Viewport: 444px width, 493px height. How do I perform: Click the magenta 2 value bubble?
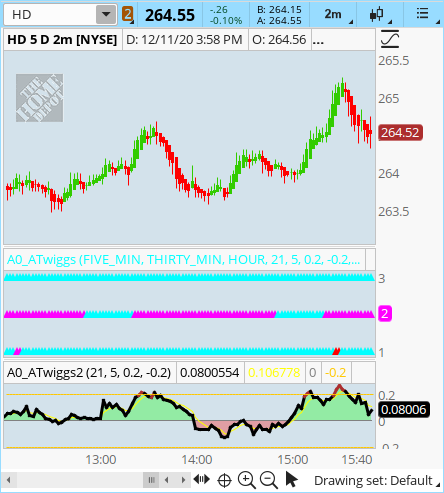point(384,314)
